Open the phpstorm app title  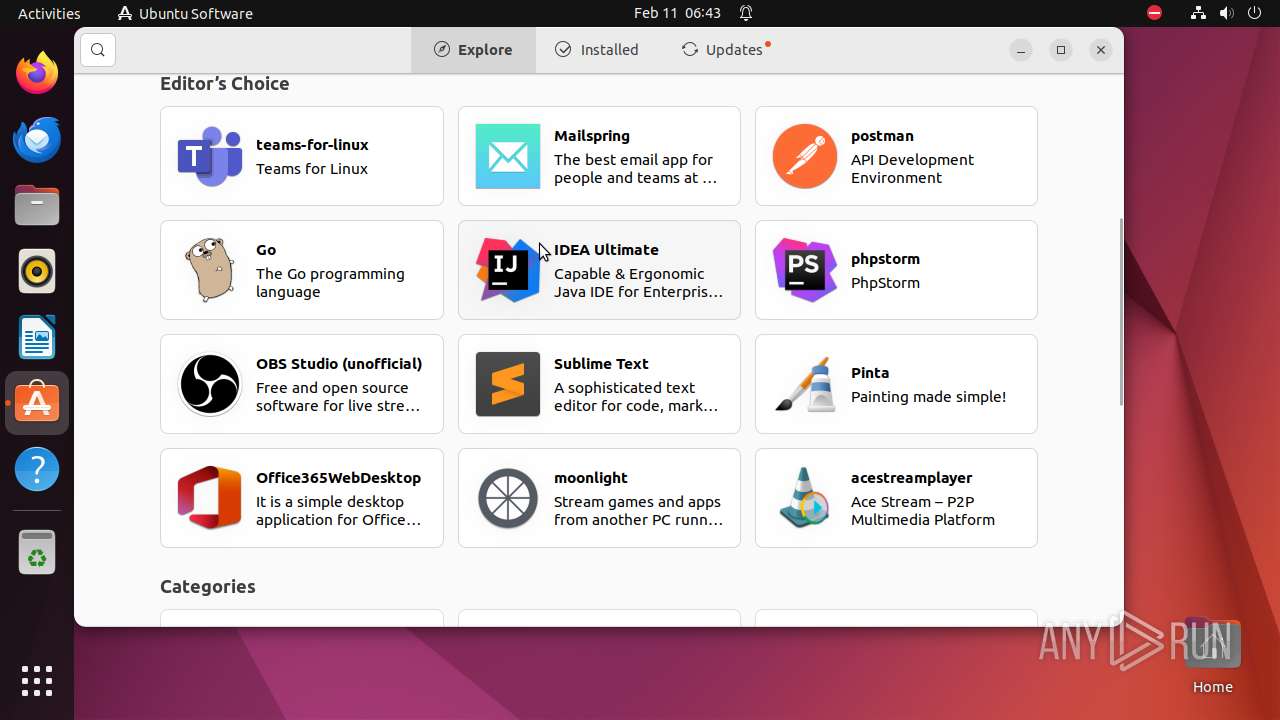(x=885, y=259)
